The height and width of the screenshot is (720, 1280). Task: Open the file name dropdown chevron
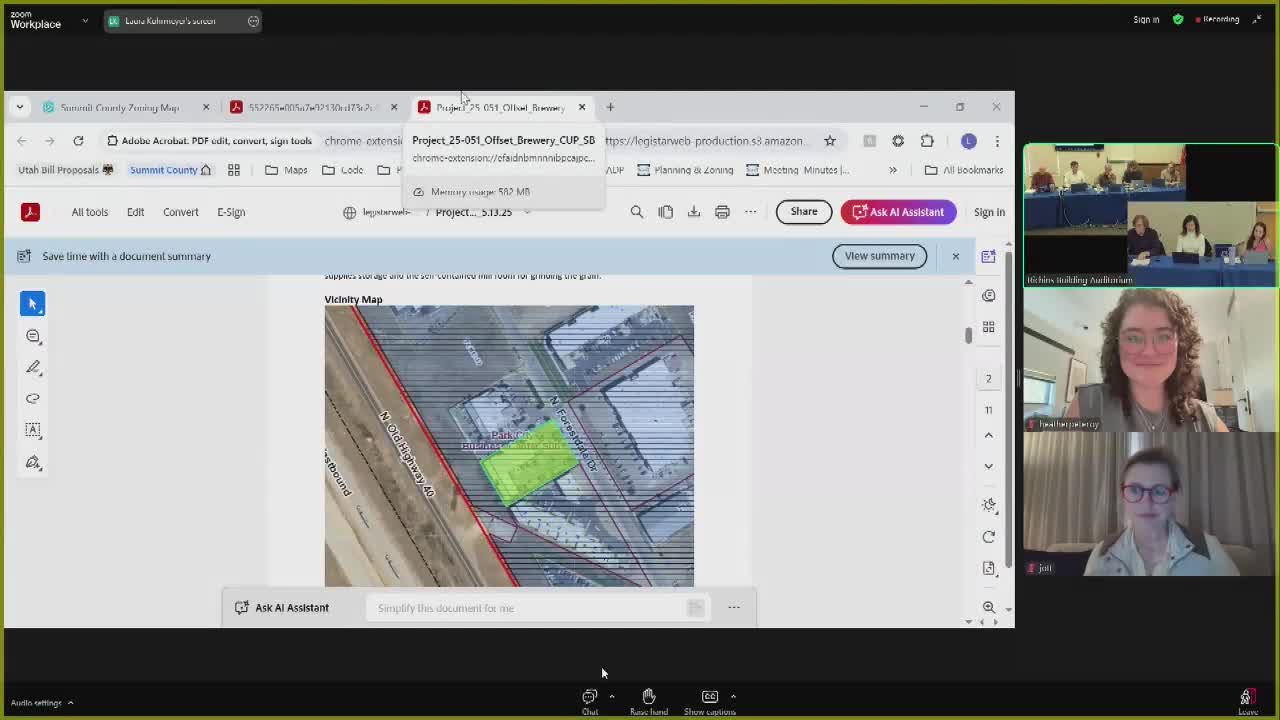pos(527,212)
